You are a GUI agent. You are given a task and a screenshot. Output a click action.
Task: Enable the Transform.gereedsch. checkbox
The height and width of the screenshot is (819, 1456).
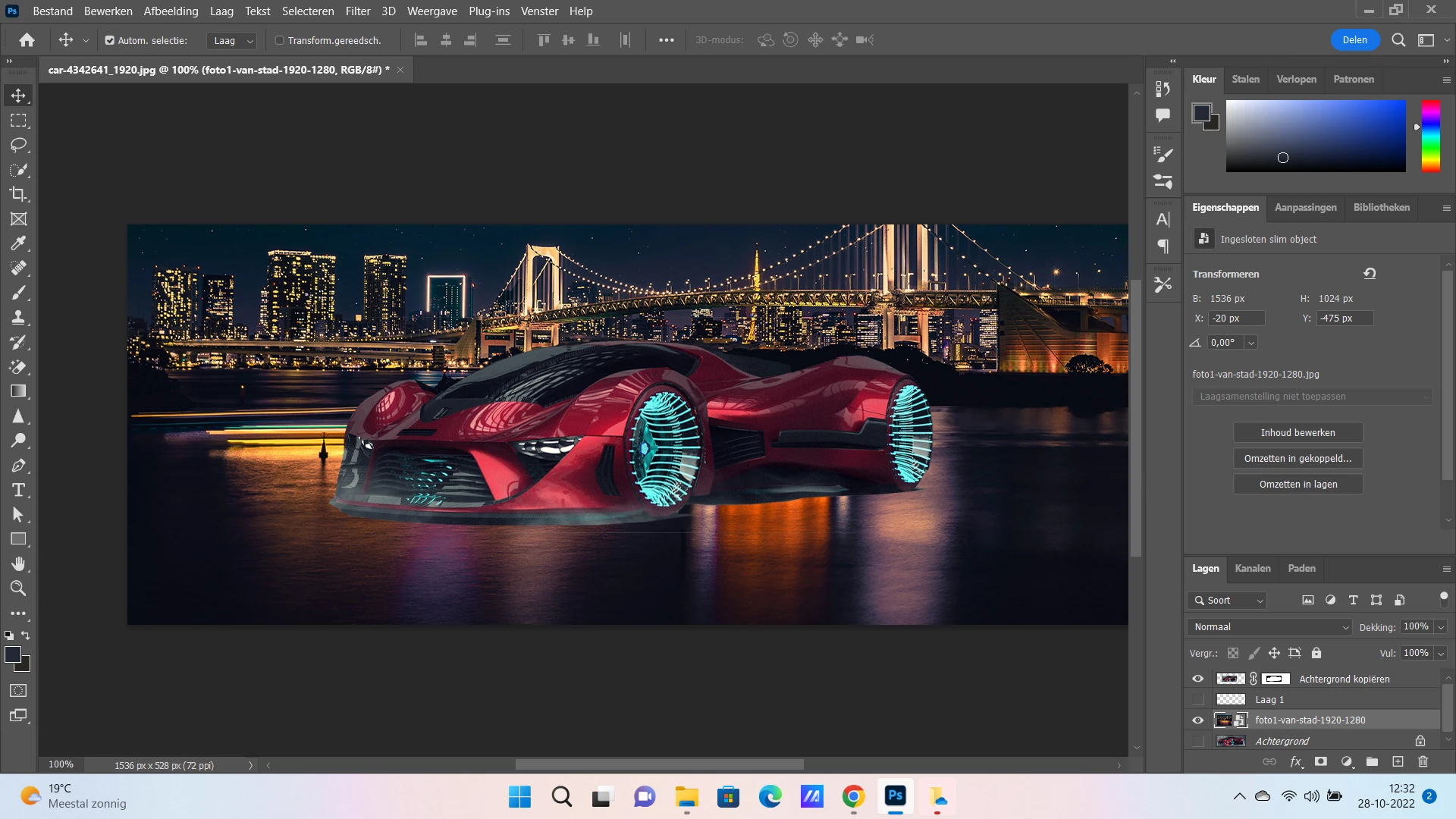click(x=279, y=40)
